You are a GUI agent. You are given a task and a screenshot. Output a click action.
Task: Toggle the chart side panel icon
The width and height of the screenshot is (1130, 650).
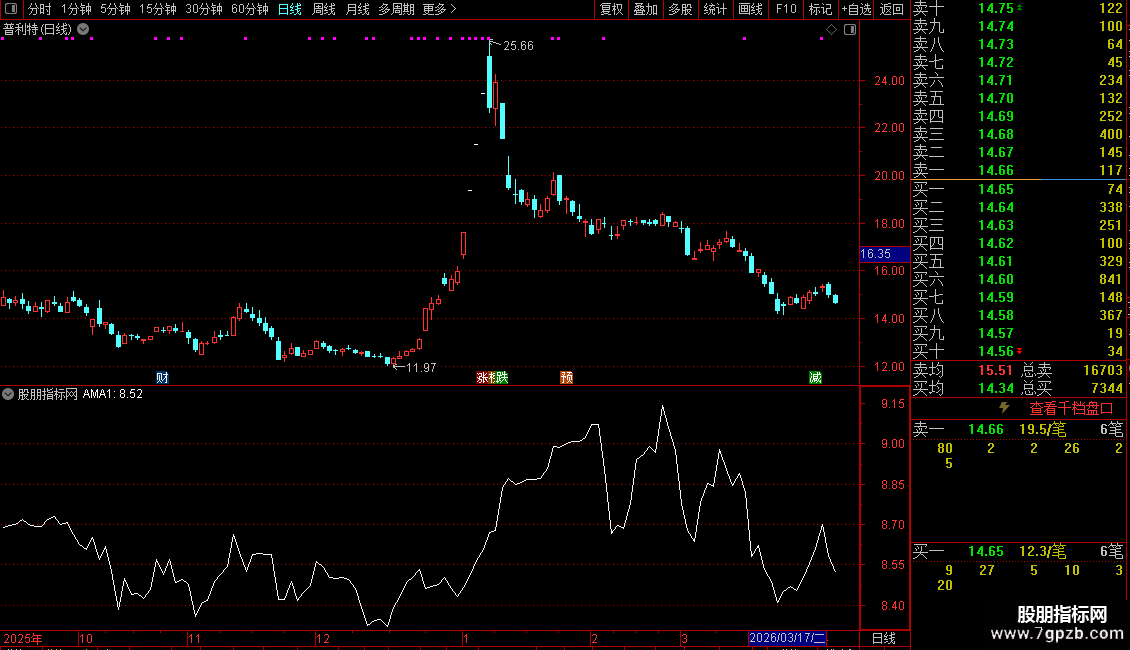tap(850, 30)
